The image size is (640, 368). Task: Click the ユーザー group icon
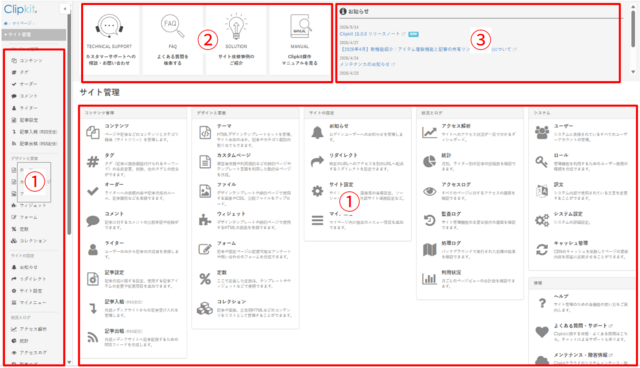pos(542,133)
